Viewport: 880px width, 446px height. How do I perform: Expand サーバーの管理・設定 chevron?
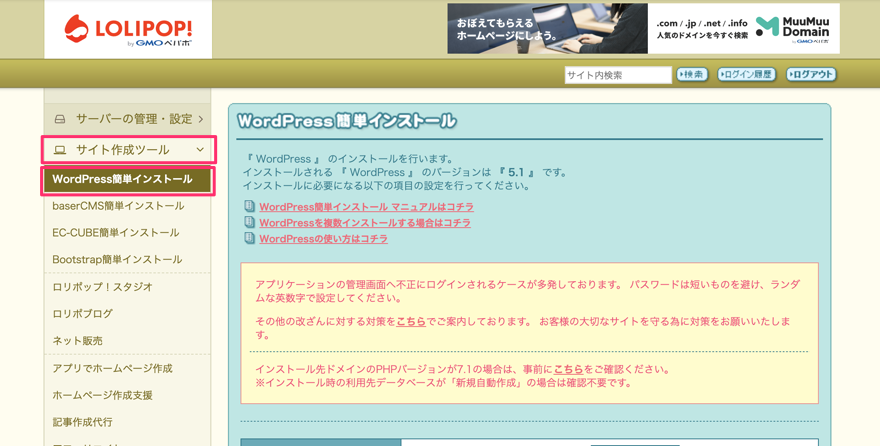[x=200, y=119]
